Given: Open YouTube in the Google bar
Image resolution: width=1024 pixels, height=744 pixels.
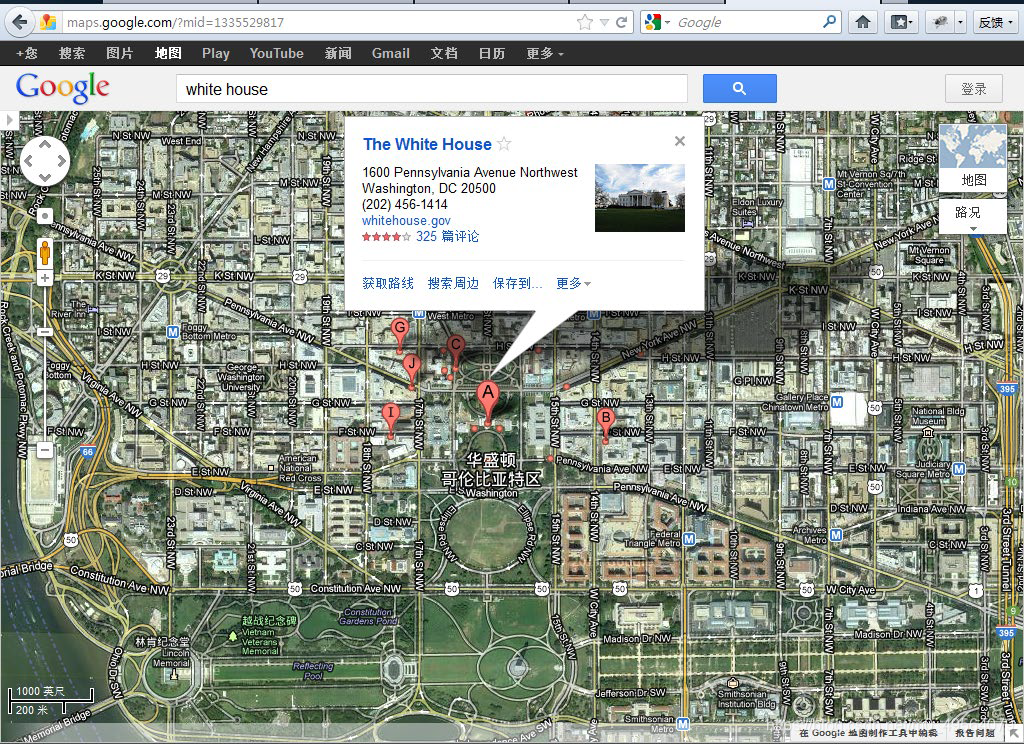Looking at the screenshot, I should coord(276,54).
